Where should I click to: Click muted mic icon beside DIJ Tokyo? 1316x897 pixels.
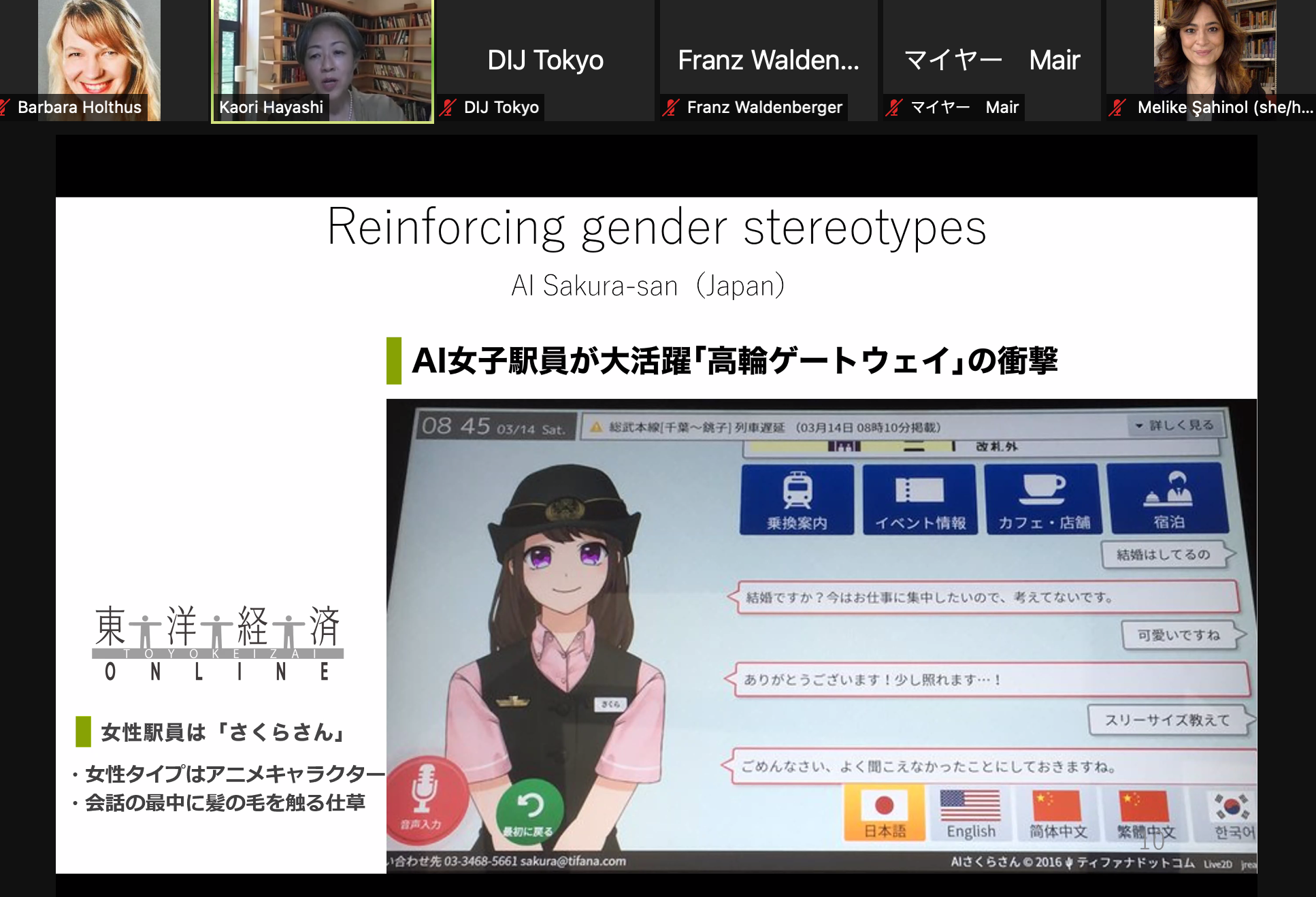[x=448, y=108]
